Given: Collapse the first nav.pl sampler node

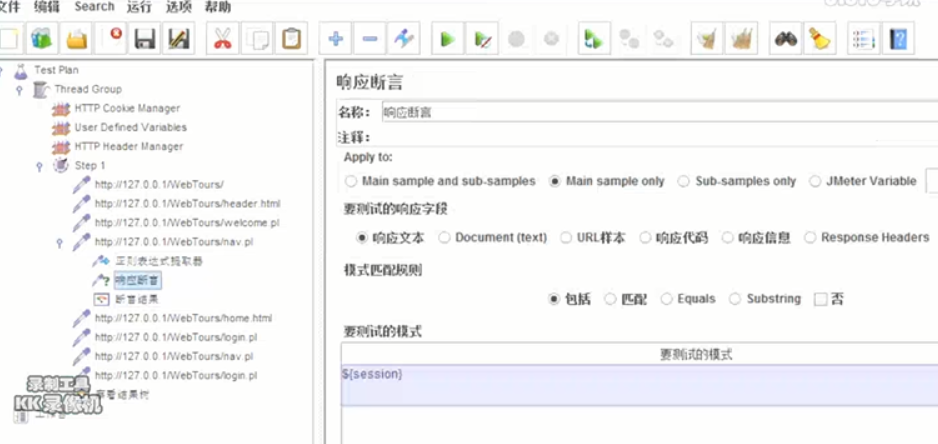Looking at the screenshot, I should [x=59, y=243].
